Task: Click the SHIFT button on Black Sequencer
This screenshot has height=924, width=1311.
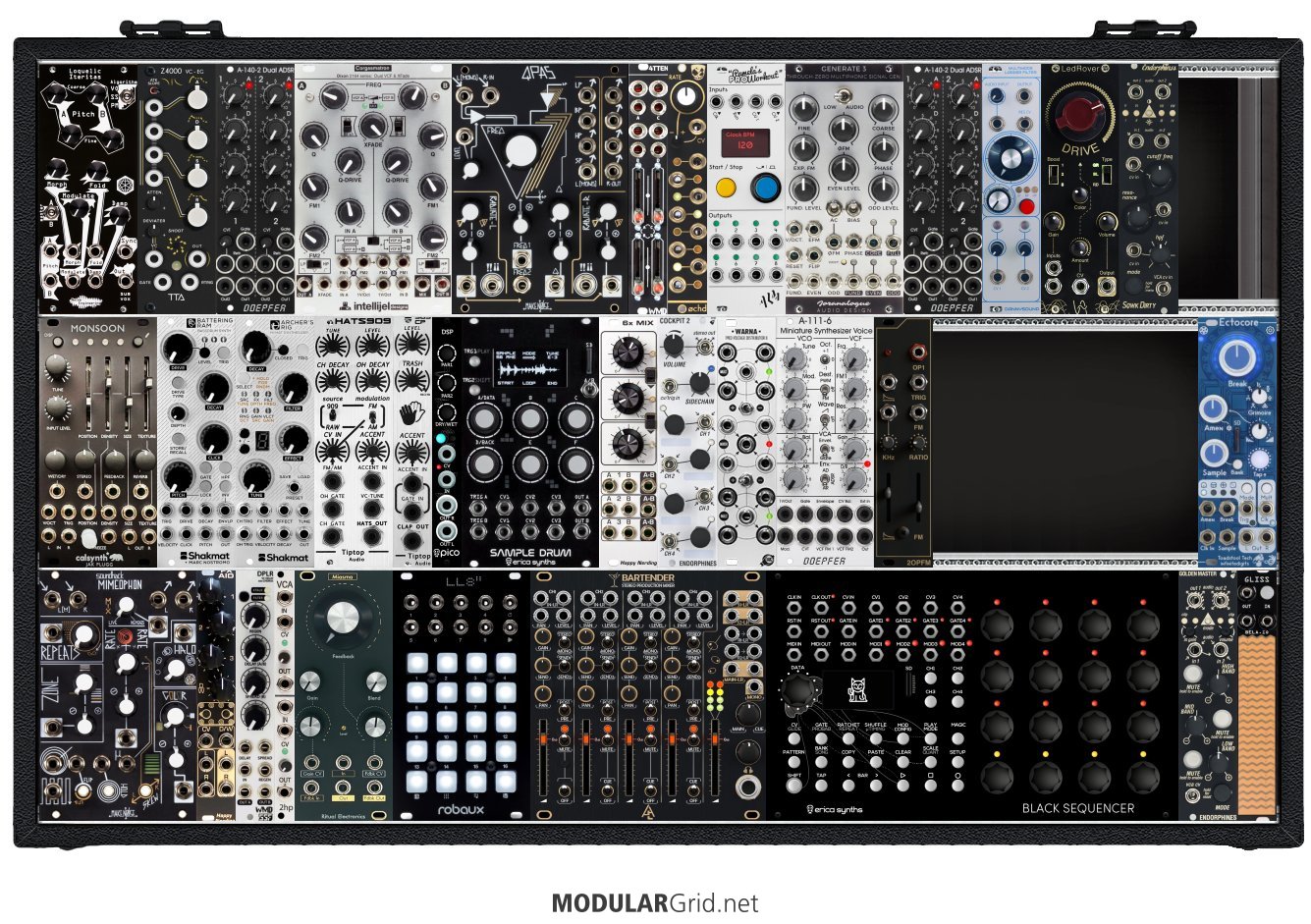Action: pos(794,784)
